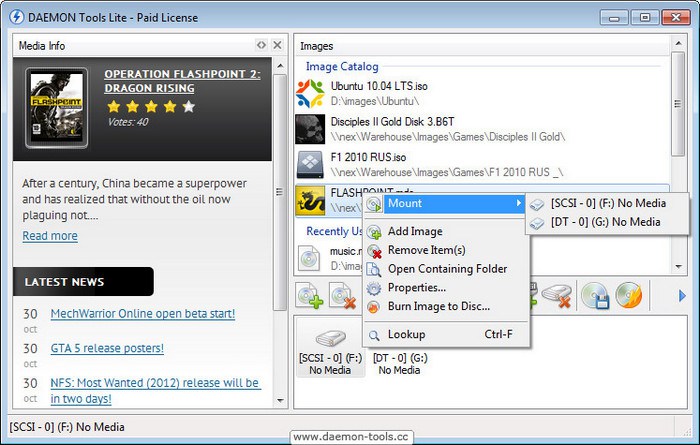
Task: Choose Add Image from context menu
Action: click(446, 231)
